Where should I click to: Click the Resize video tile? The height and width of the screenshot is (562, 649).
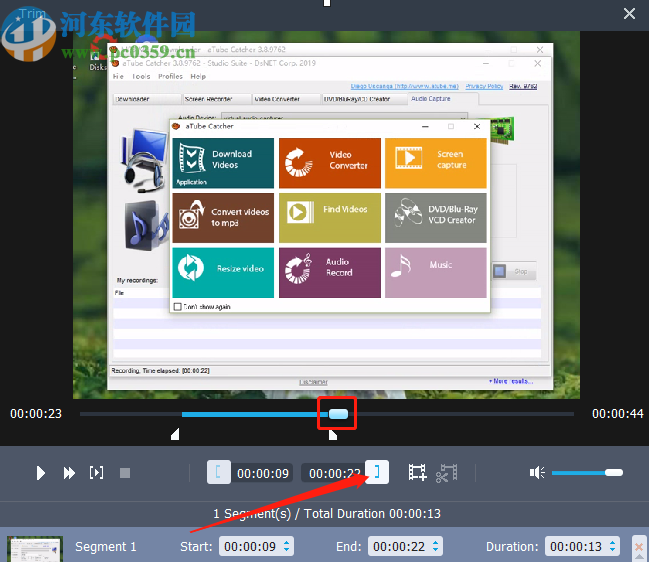coord(223,273)
